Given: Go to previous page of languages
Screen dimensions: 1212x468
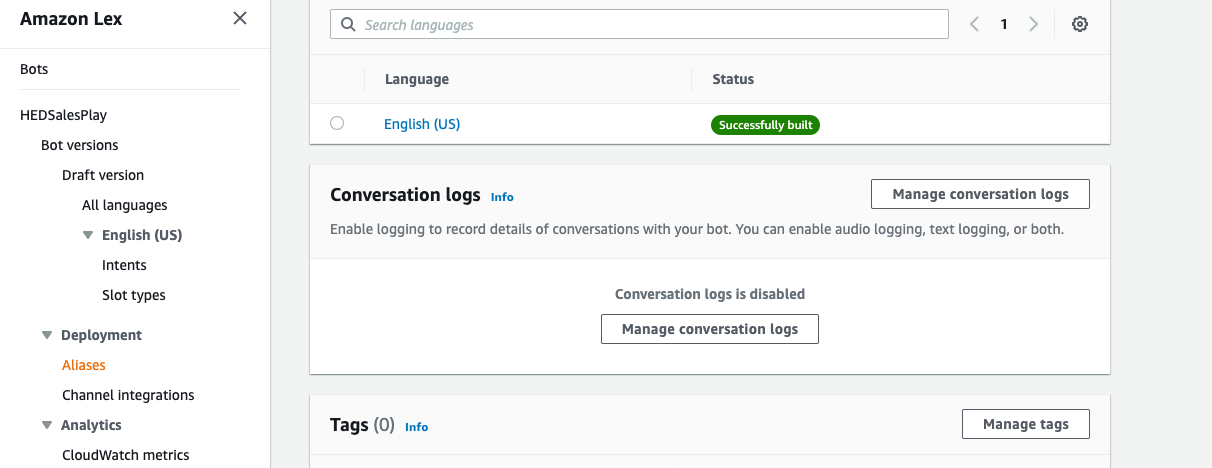Looking at the screenshot, I should tap(974, 24).
